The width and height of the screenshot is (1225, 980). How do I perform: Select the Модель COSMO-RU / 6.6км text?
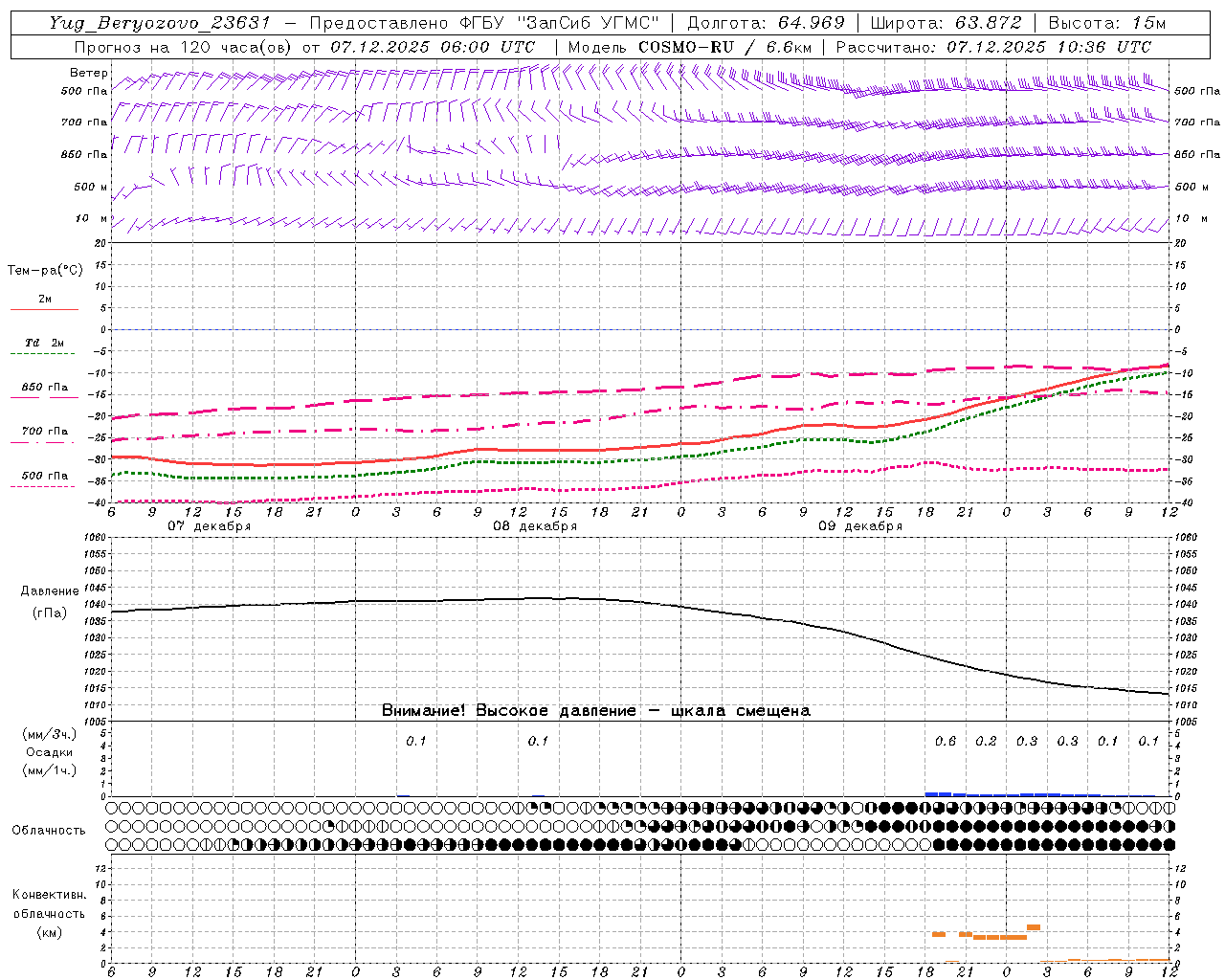click(x=689, y=47)
